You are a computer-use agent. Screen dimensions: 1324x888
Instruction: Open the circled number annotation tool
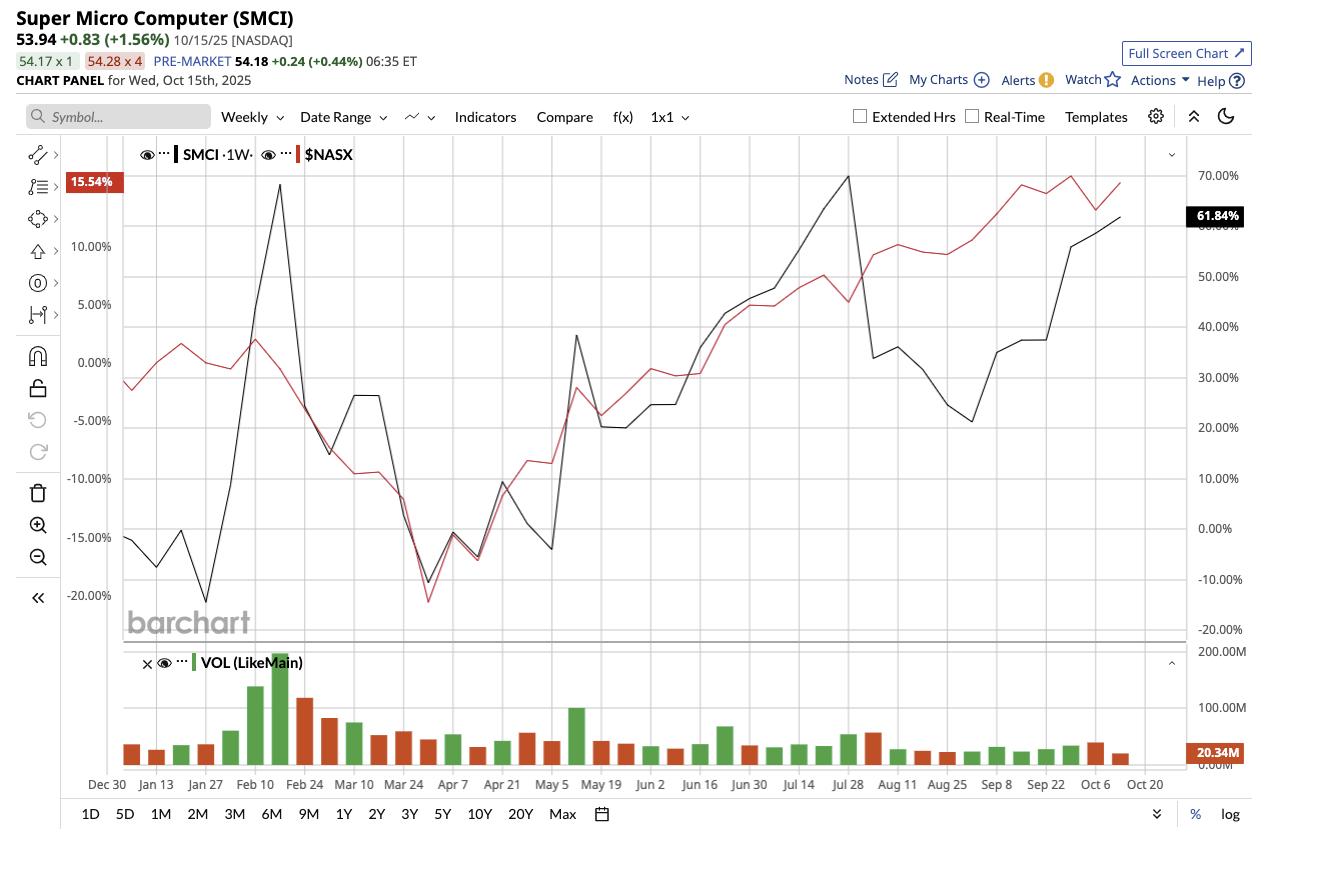click(x=38, y=283)
